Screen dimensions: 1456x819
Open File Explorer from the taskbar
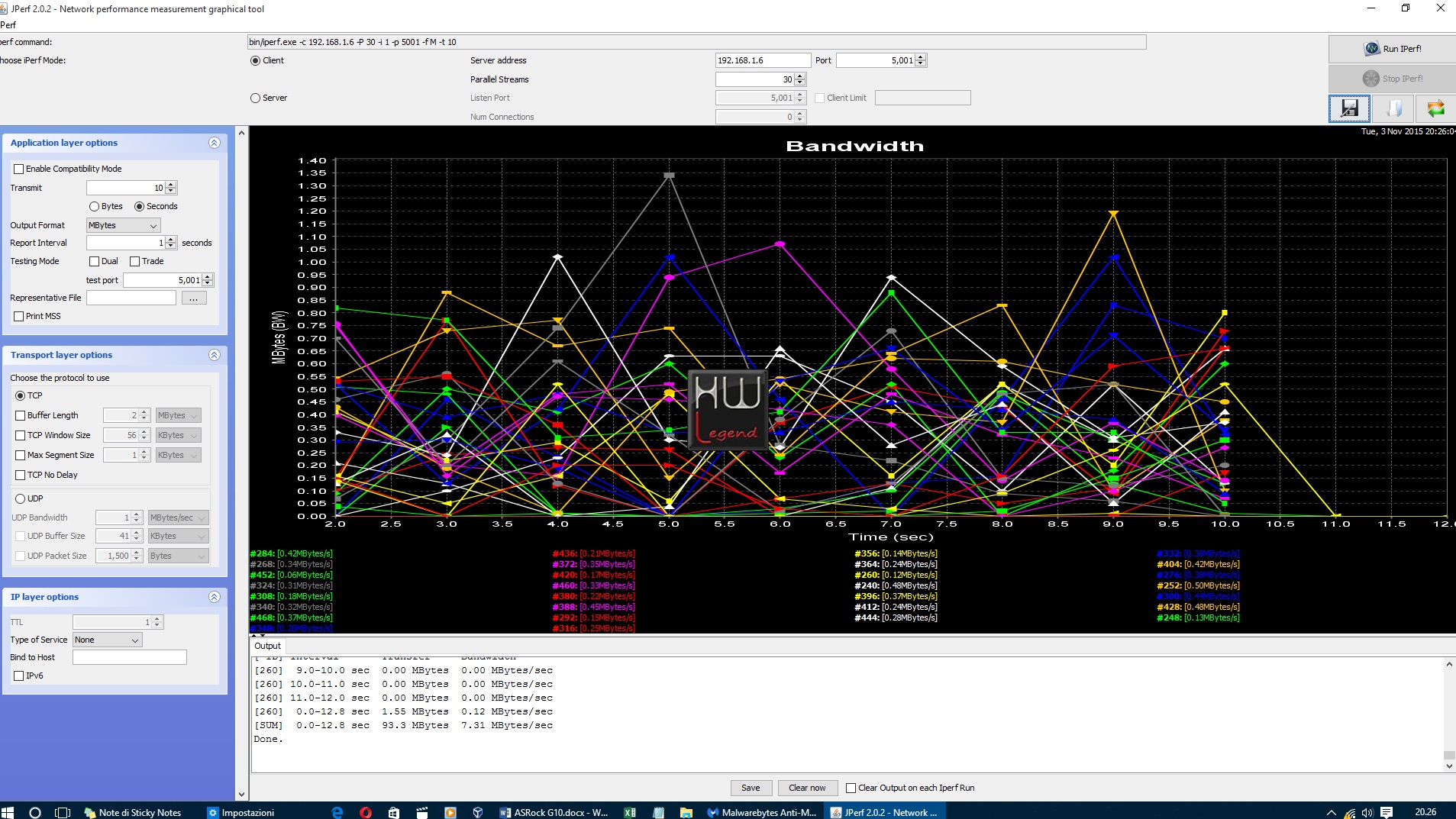pos(686,812)
